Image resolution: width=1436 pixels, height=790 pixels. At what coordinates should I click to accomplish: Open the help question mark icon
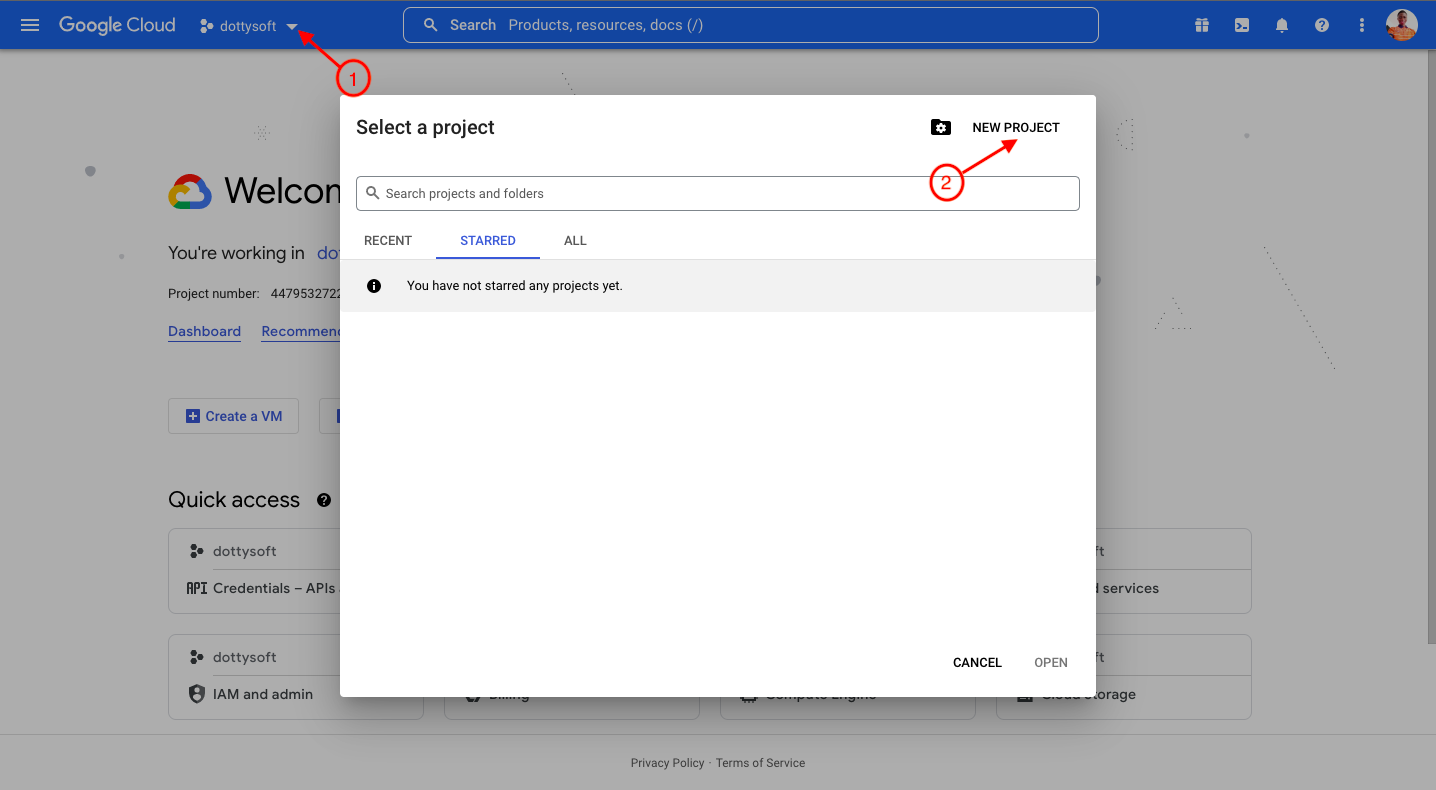coord(1322,25)
